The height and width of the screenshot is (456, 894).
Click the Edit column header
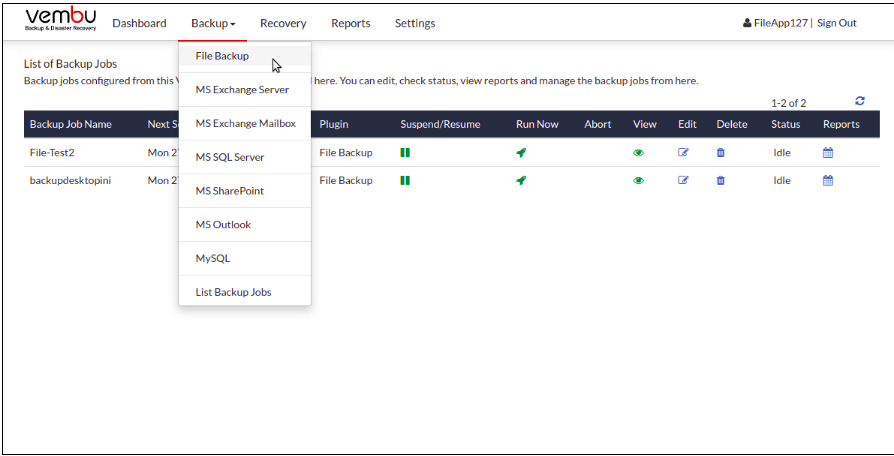point(687,124)
